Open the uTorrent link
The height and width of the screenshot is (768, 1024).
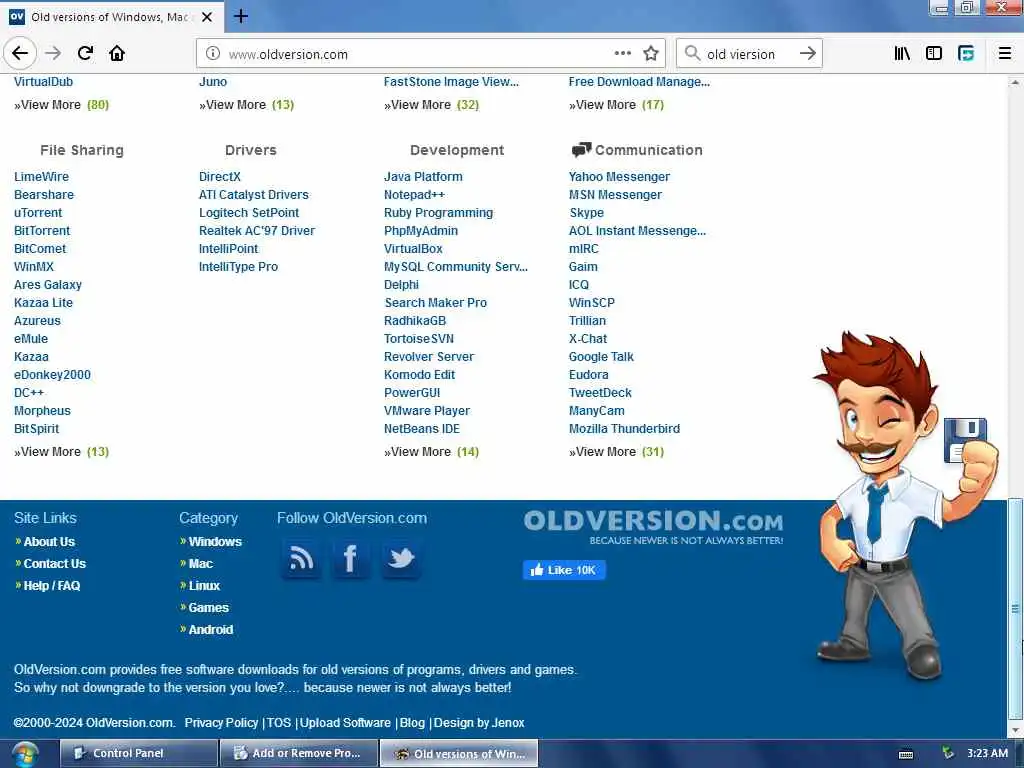coord(38,213)
